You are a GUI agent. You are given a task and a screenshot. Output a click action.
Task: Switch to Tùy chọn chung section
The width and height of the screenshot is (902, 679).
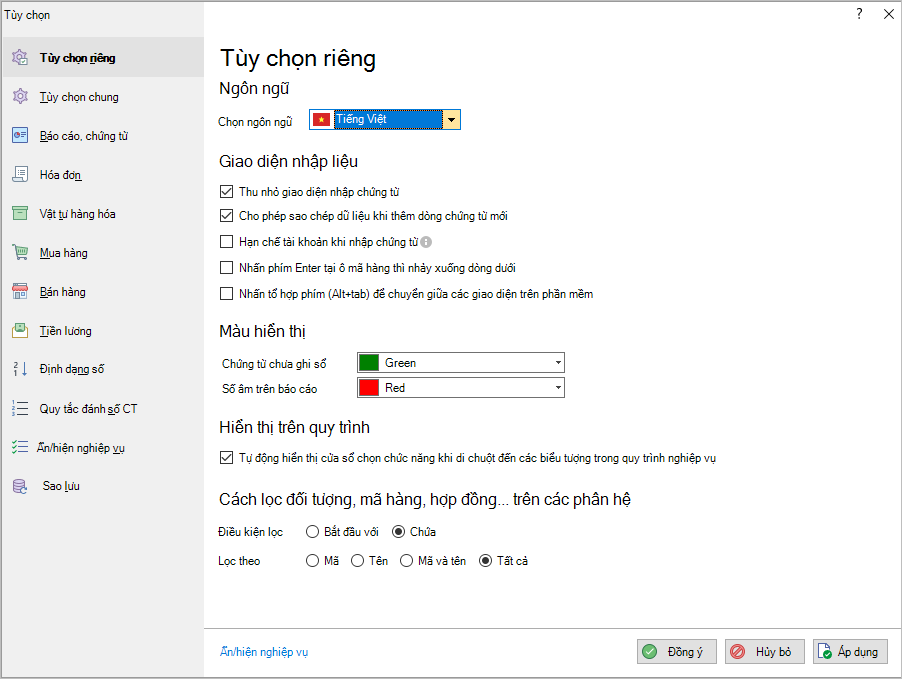click(x=78, y=97)
